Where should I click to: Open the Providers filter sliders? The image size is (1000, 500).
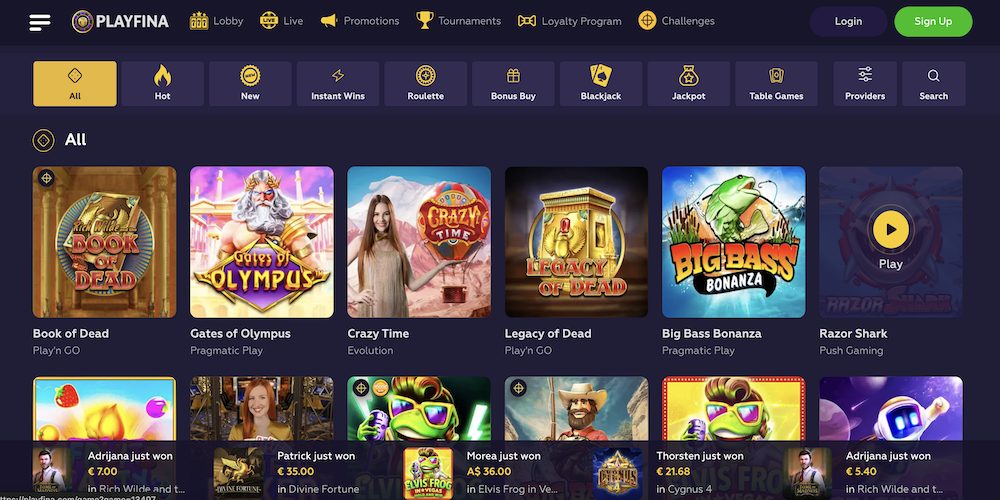coord(865,84)
